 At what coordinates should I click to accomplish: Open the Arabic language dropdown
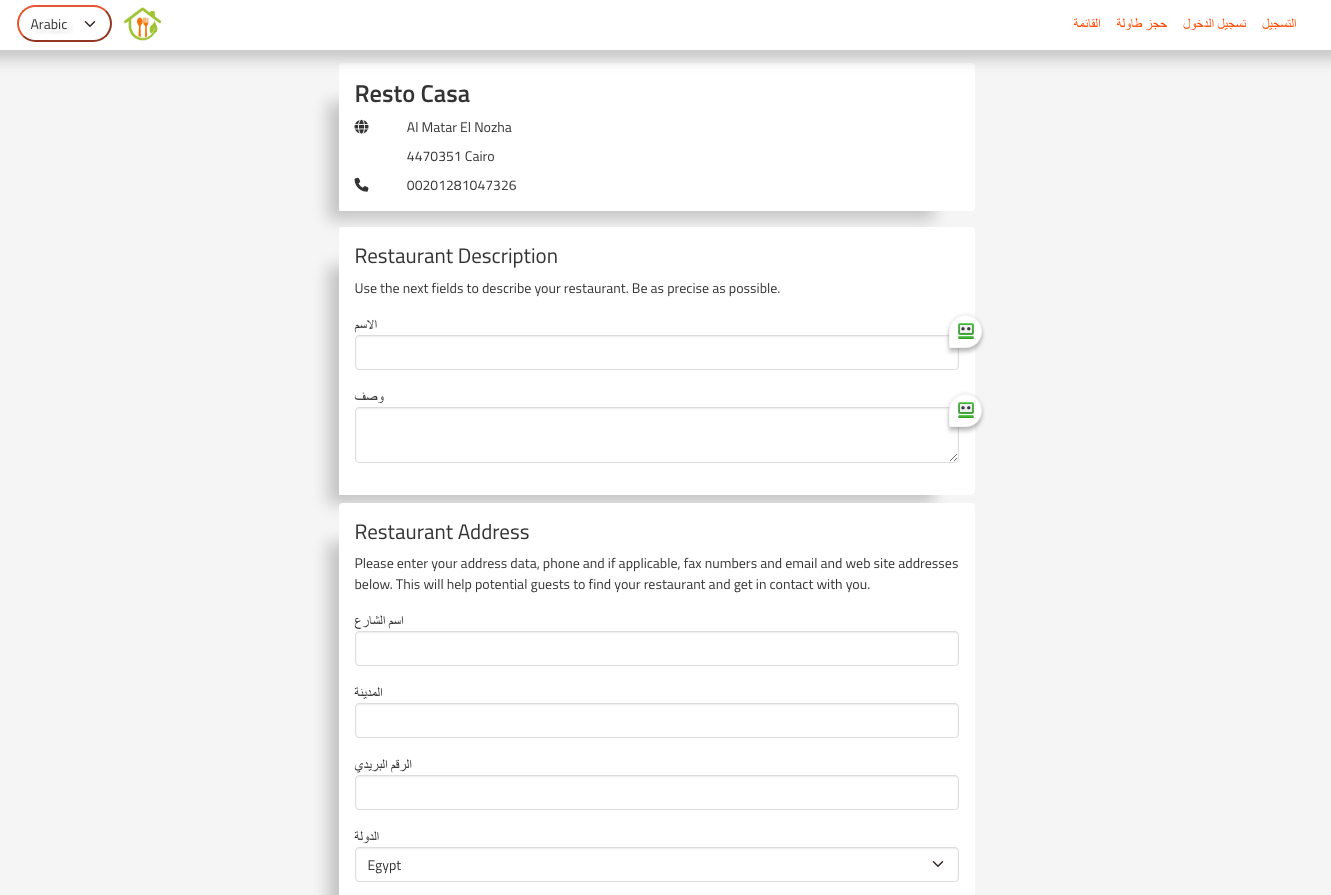click(64, 24)
